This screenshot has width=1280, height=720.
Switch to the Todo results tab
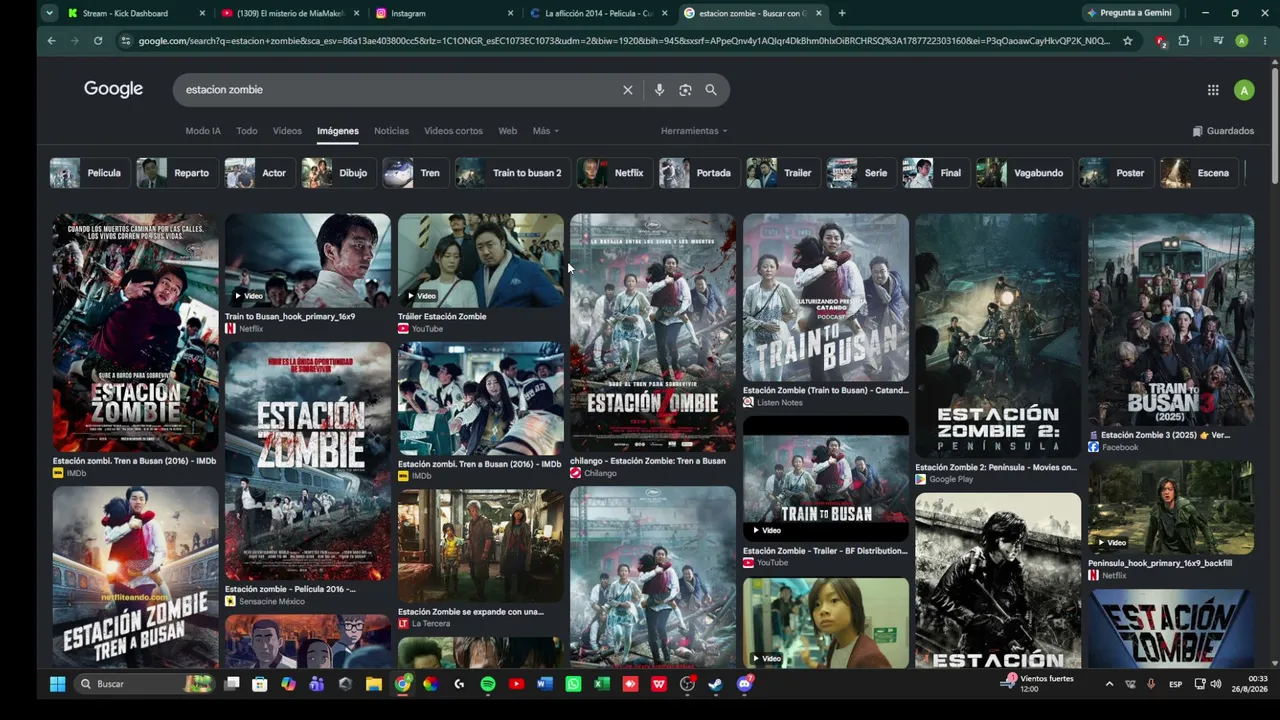(x=247, y=131)
